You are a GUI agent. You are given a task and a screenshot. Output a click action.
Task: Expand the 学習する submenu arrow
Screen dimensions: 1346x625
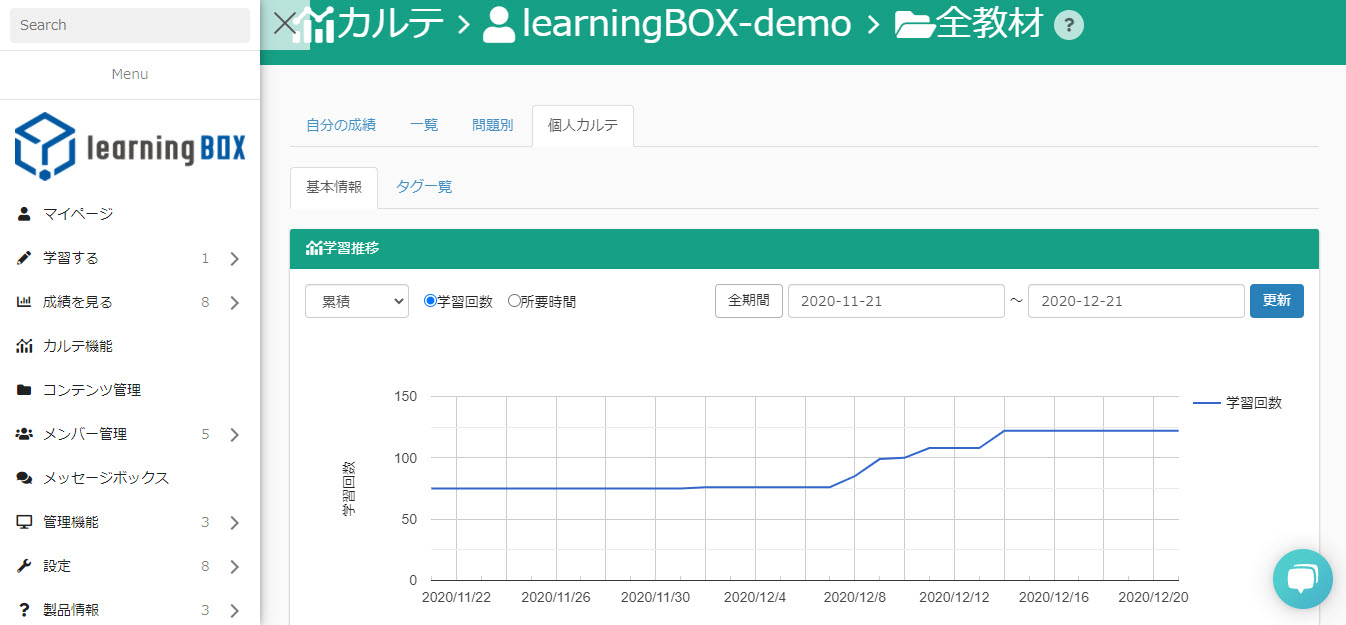point(234,259)
